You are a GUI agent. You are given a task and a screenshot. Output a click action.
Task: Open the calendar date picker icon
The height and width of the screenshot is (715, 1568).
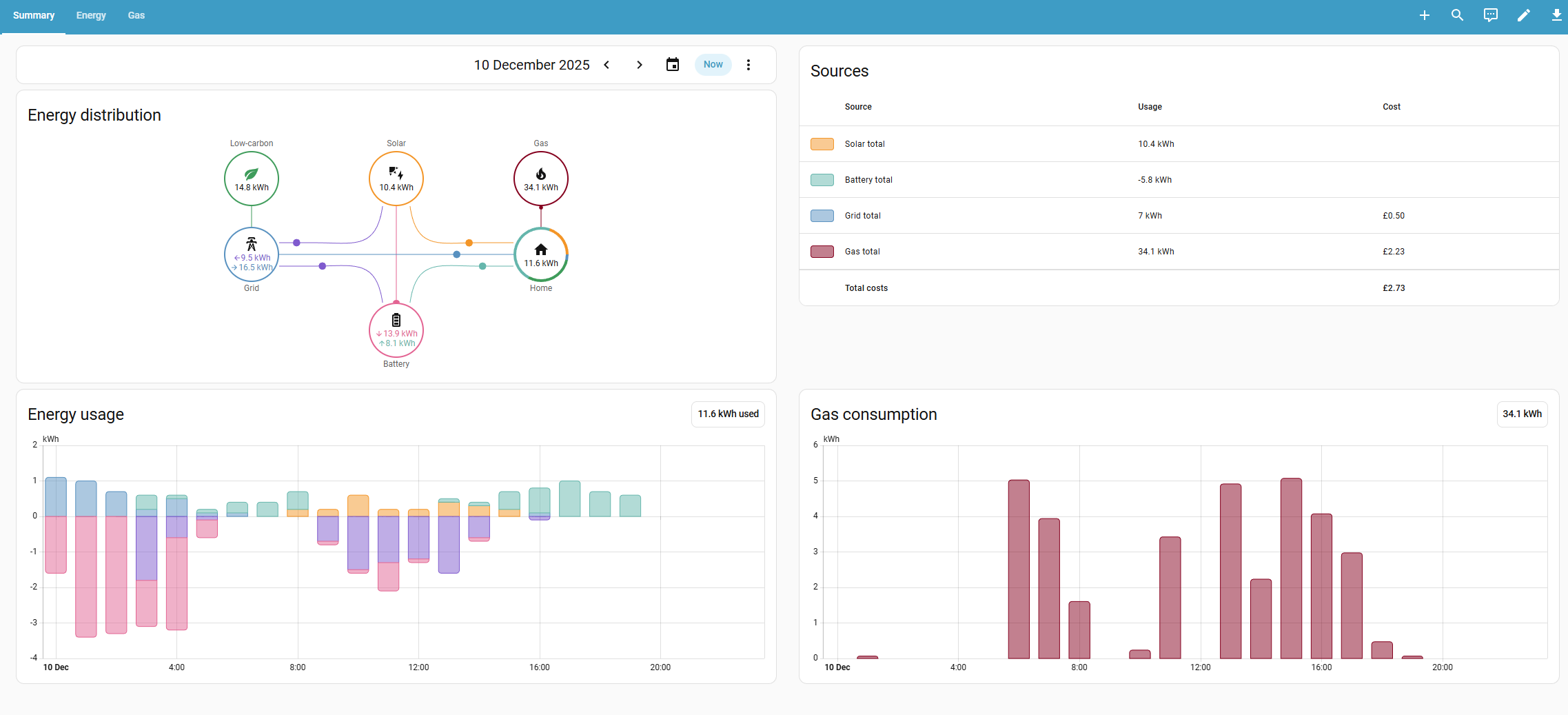[673, 65]
